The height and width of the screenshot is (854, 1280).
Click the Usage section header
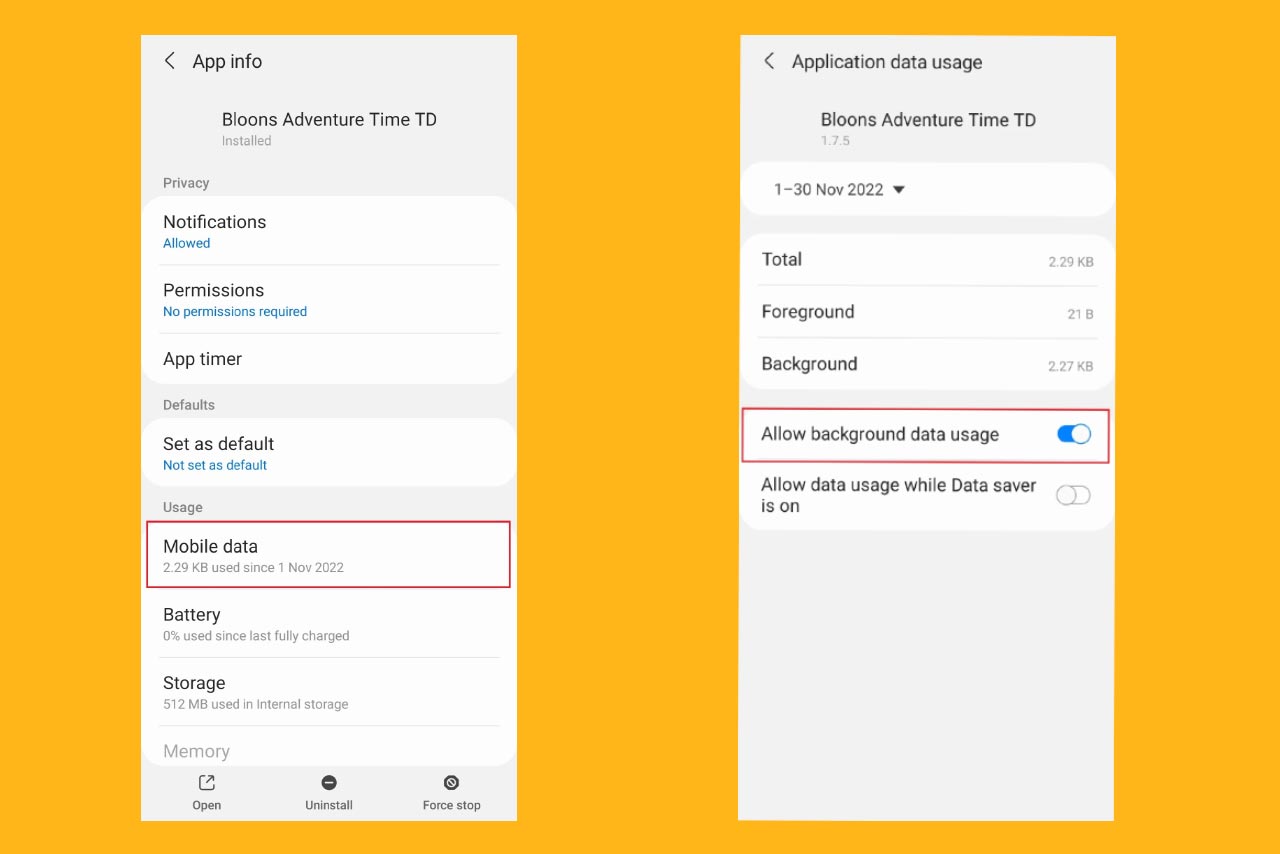tap(183, 507)
